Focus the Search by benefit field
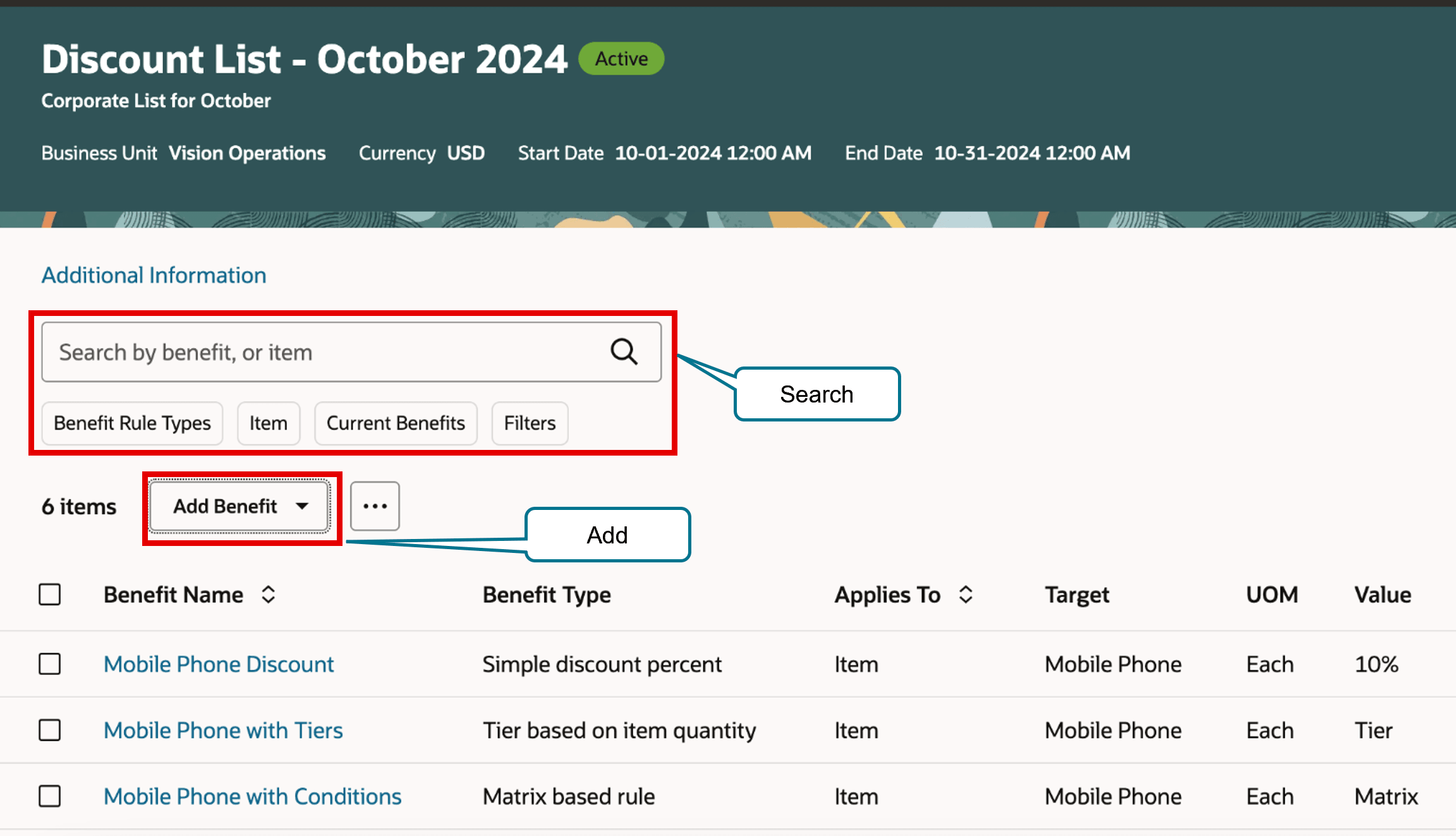The image size is (1456, 836). [x=316, y=352]
